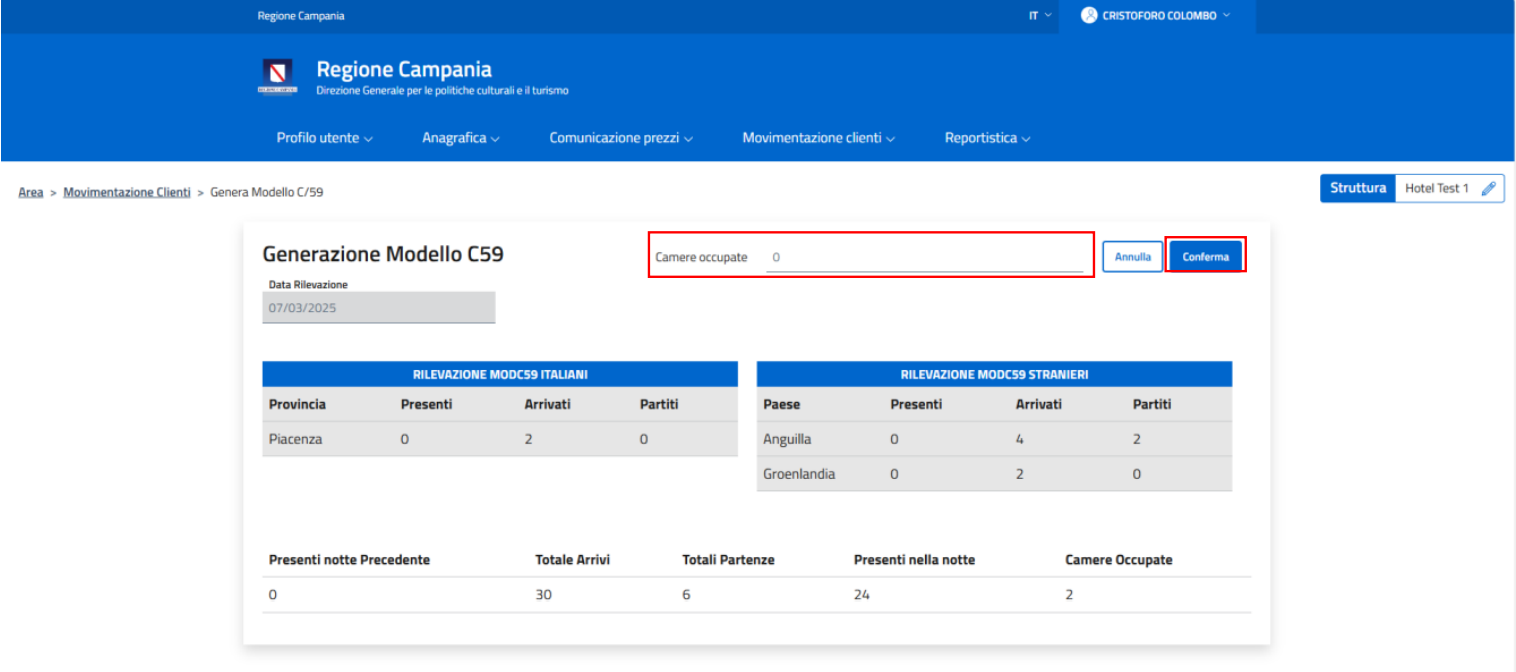Image resolution: width=1516 pixels, height=672 pixels.
Task: Click the Totale Arrivi label
Action: tap(573, 560)
